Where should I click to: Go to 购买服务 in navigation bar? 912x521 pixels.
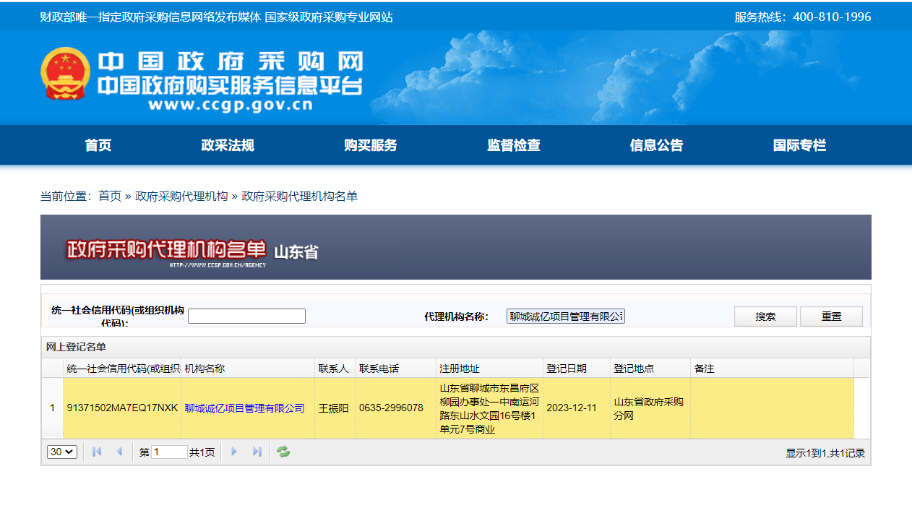pyautogui.click(x=370, y=145)
